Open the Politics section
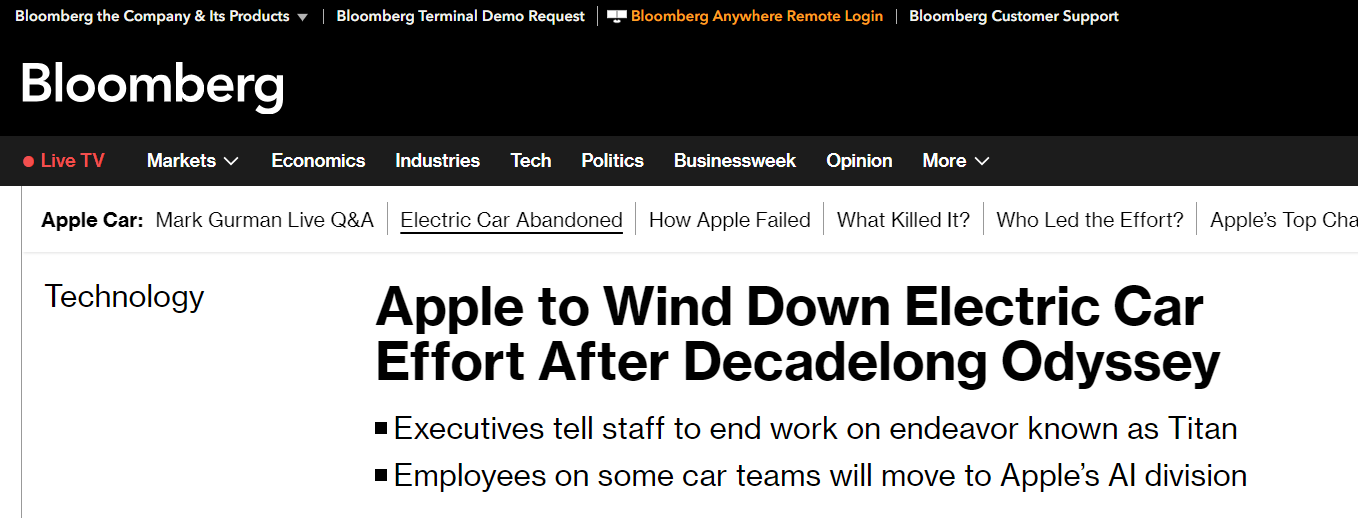The width and height of the screenshot is (1358, 518). (x=612, y=161)
